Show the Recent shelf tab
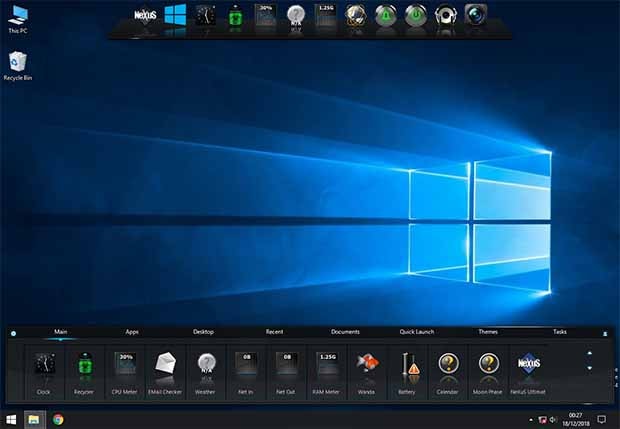620x429 pixels. (x=274, y=332)
